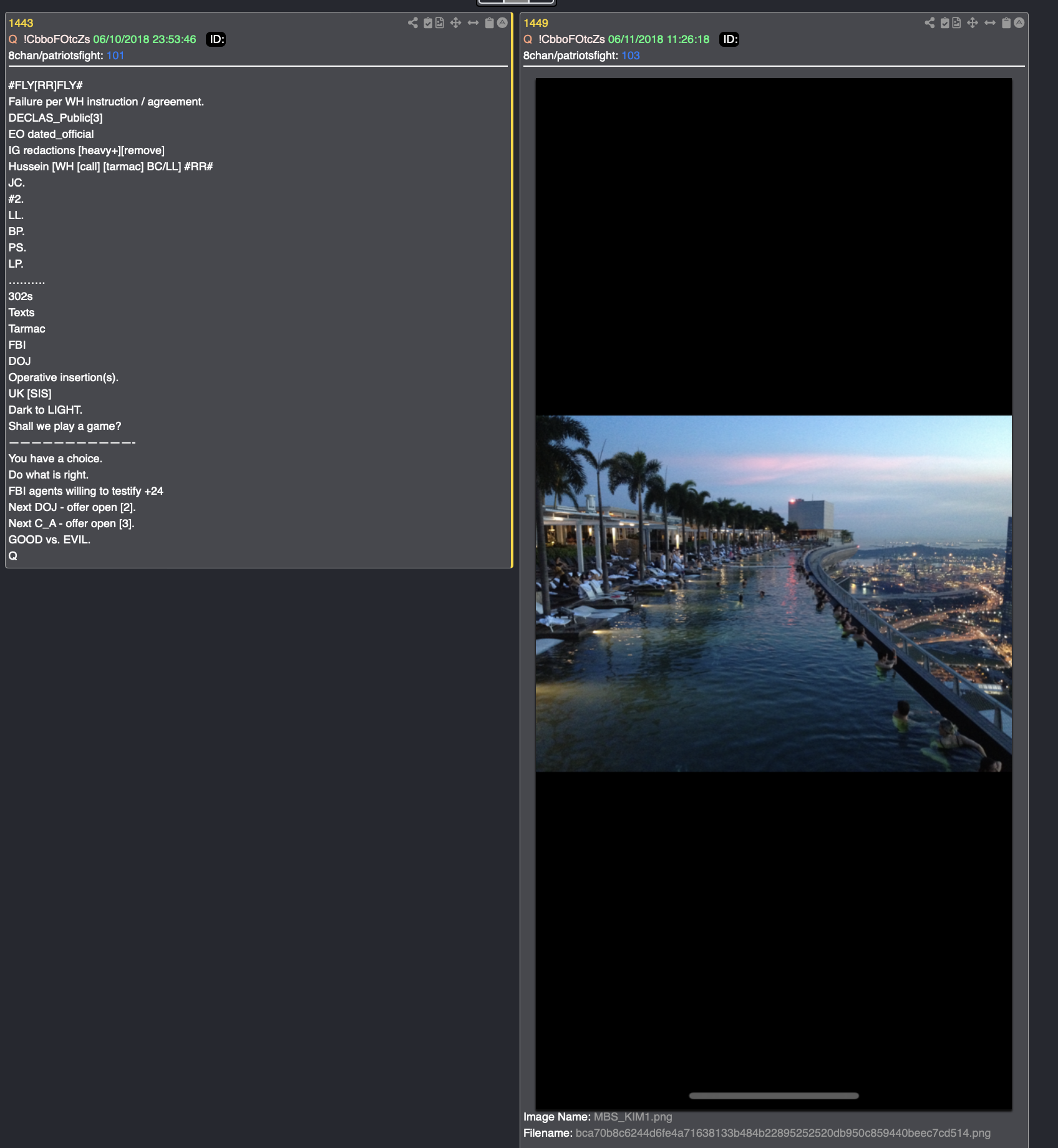Click the horizontal resize arrows on post 1443

coord(473,23)
